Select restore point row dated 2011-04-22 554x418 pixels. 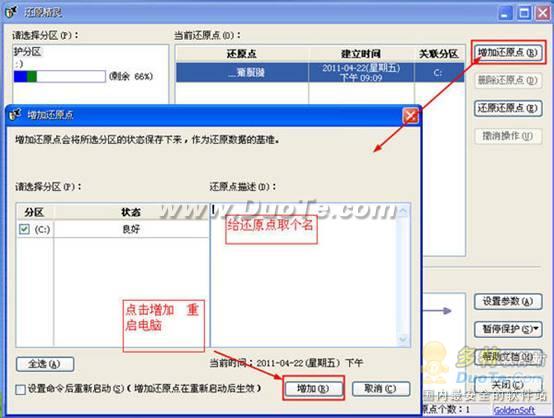coord(320,72)
